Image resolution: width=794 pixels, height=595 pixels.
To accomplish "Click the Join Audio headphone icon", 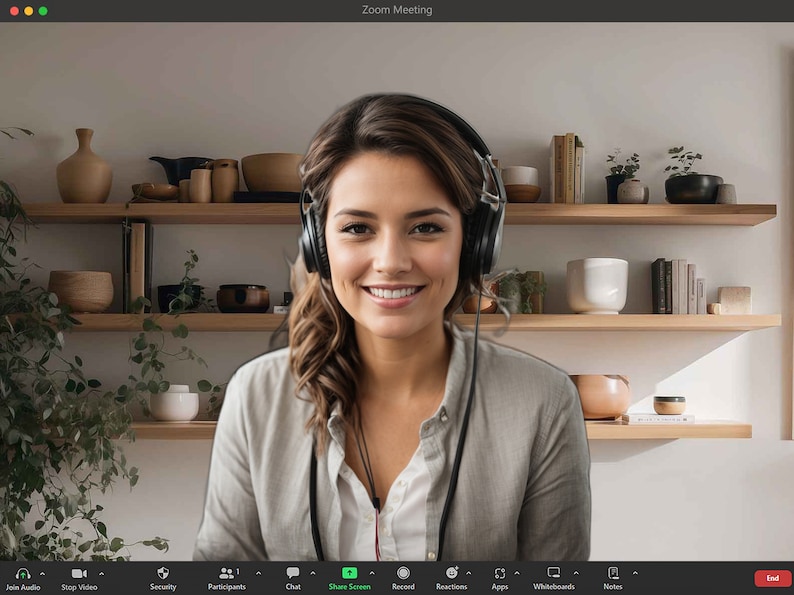I will (x=23, y=574).
